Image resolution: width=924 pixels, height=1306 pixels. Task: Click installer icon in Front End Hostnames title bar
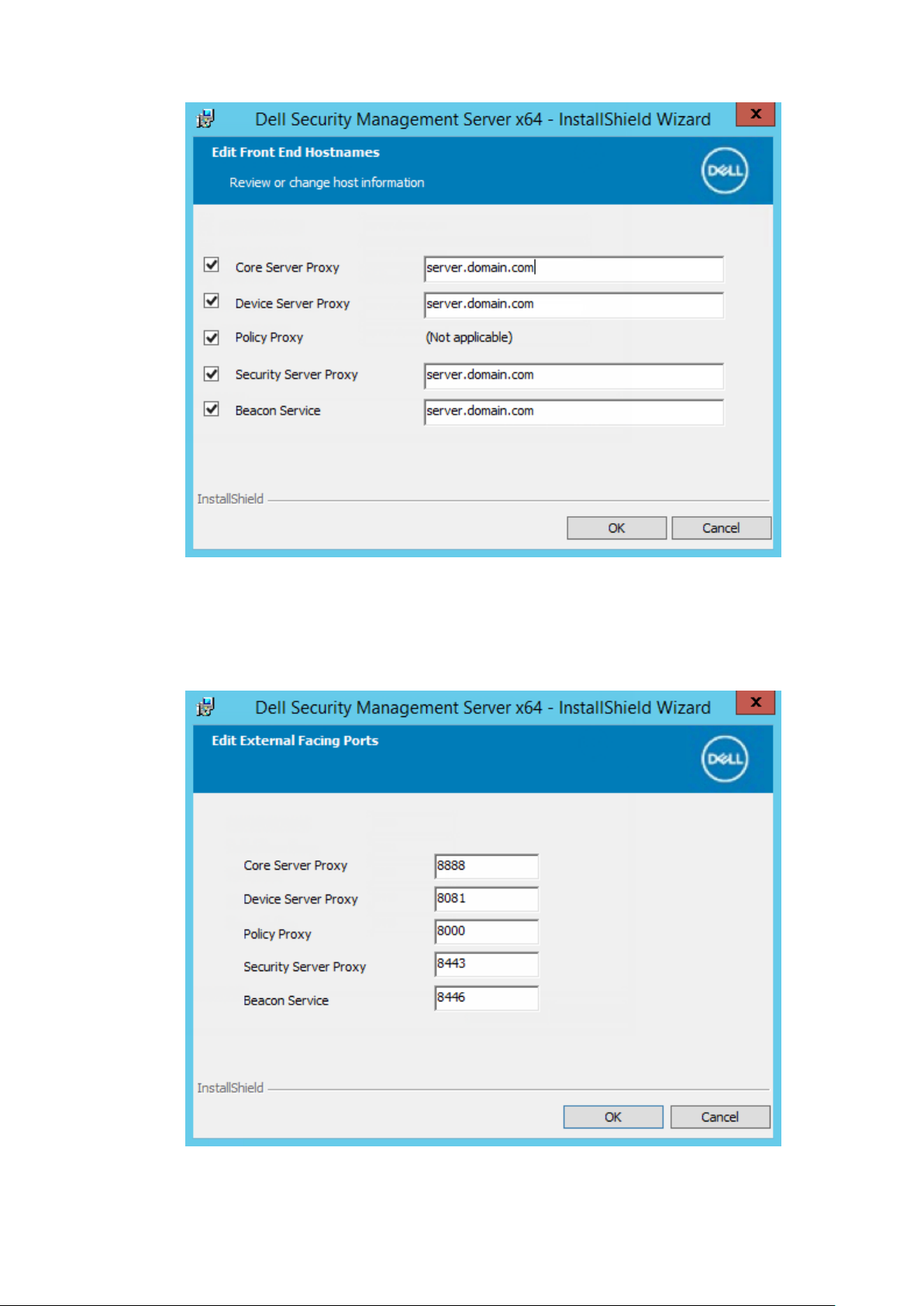[205, 119]
